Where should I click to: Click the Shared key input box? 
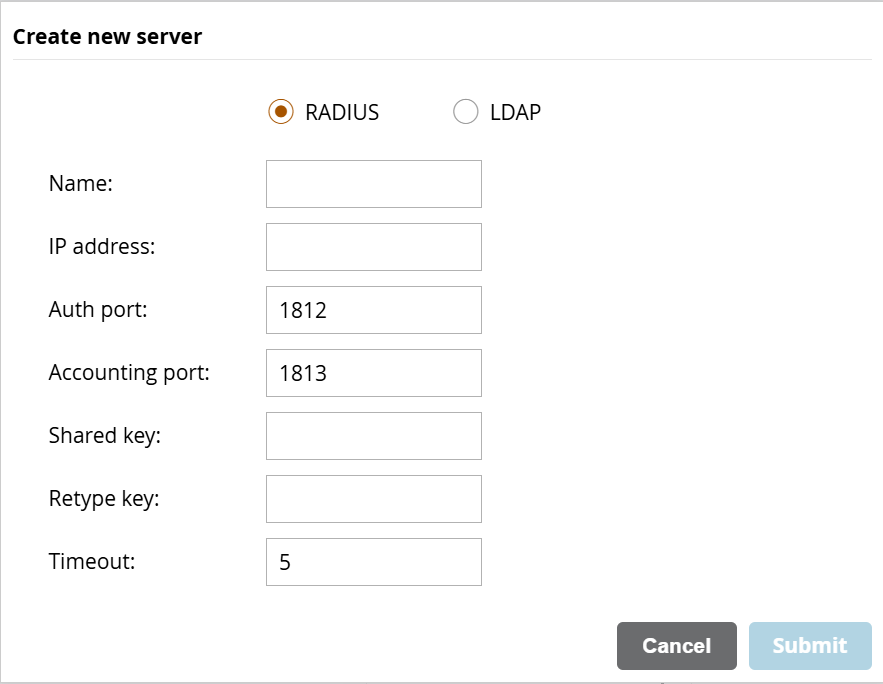374,436
